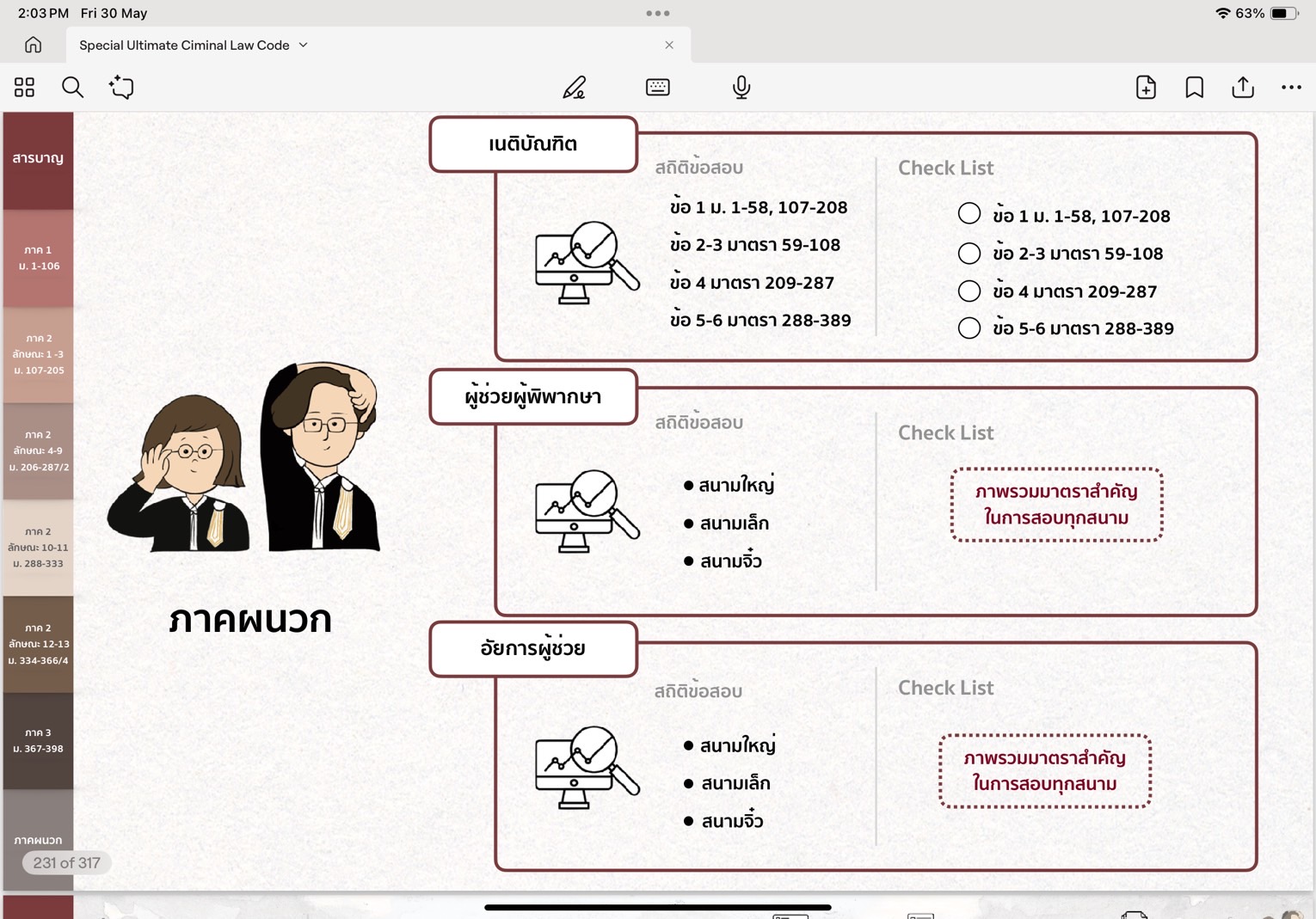Select สนามจิ๋ว under อัยการผู้ช่วย

(732, 821)
